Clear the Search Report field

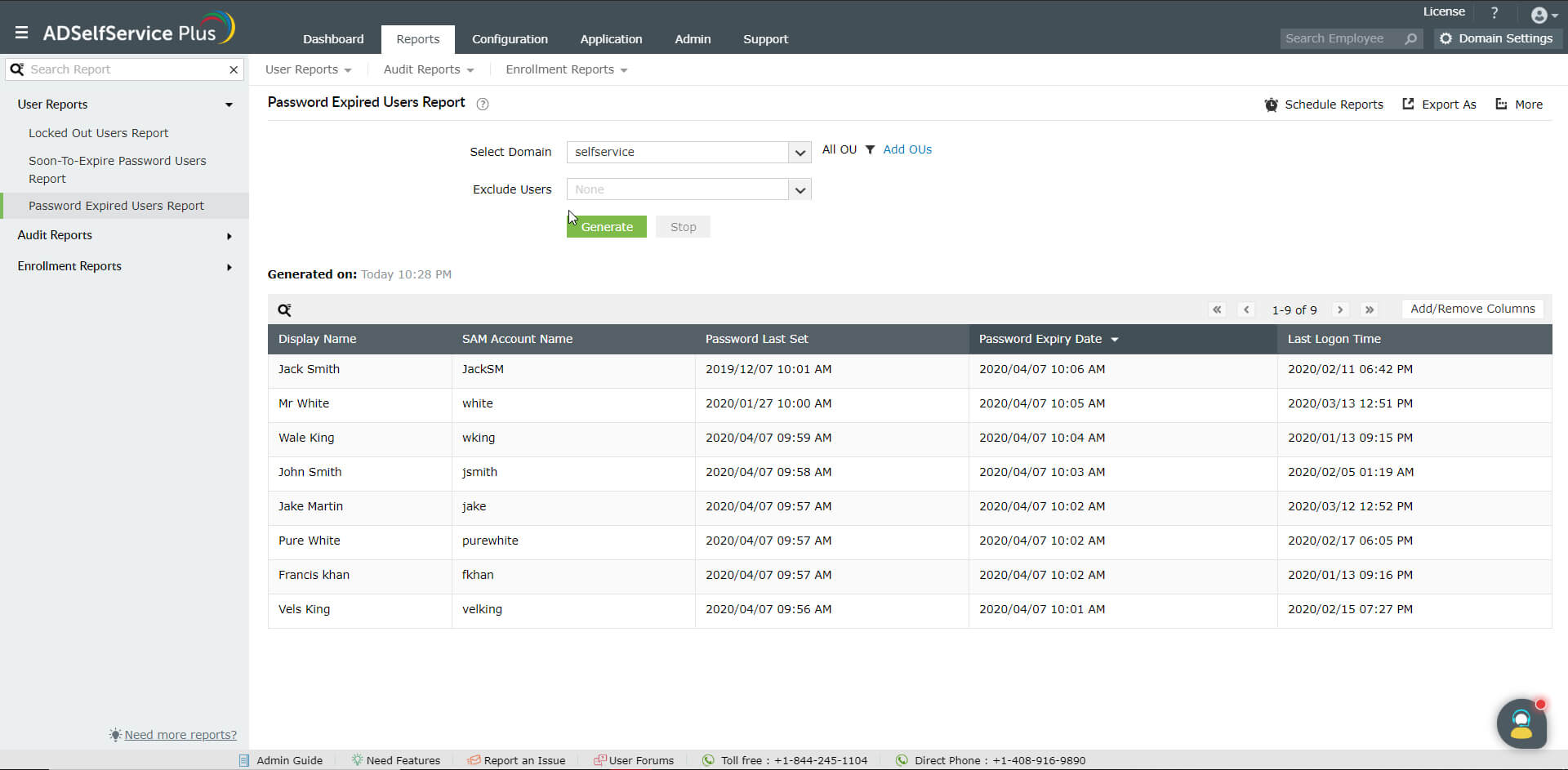(234, 69)
